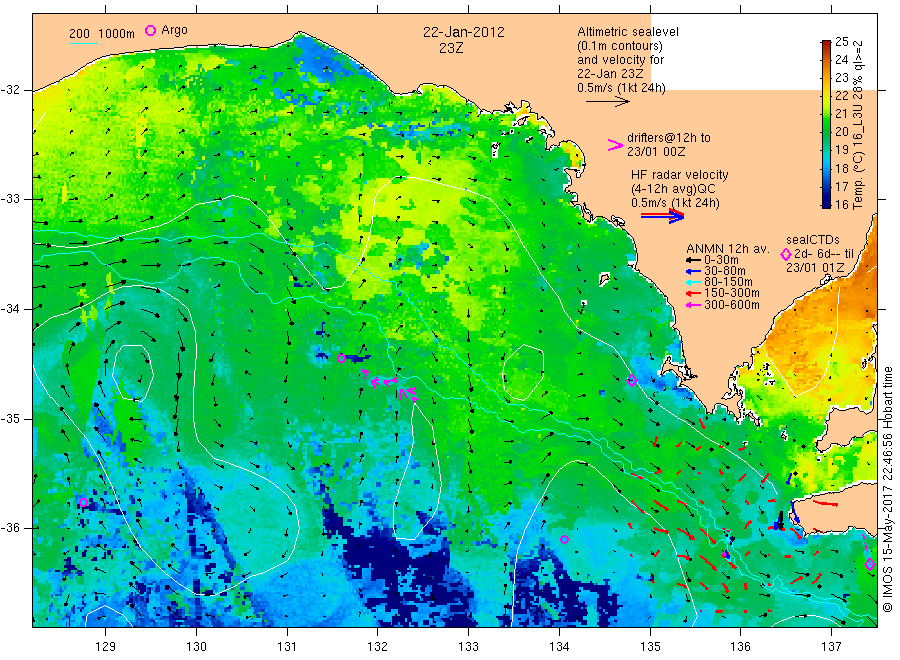Click the colorbar '25' temperature label

click(841, 41)
